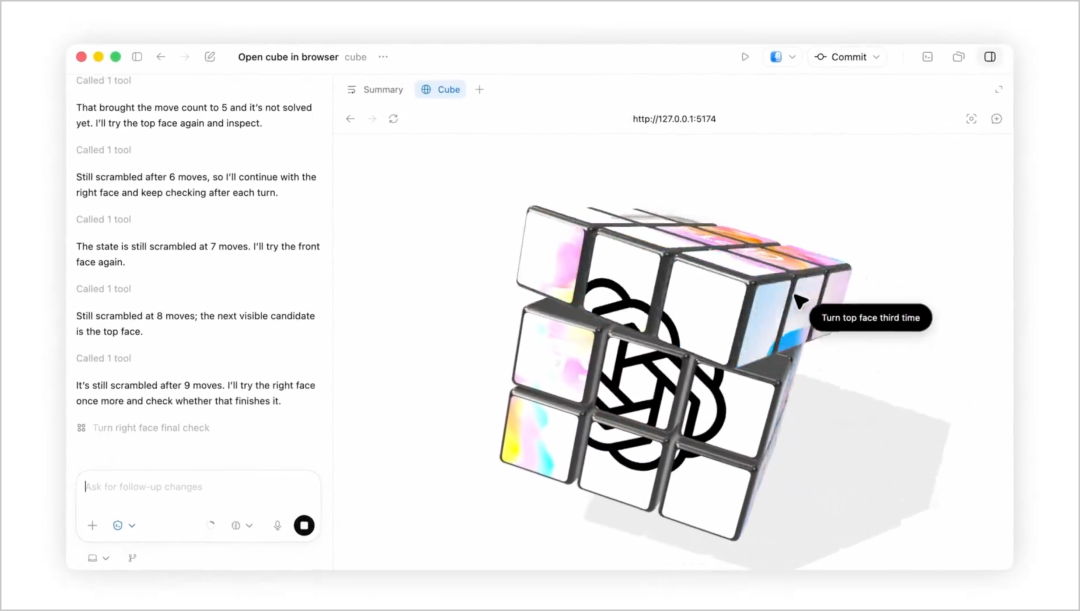Click the message 'Still scrambled at 8 moves'

pos(196,324)
